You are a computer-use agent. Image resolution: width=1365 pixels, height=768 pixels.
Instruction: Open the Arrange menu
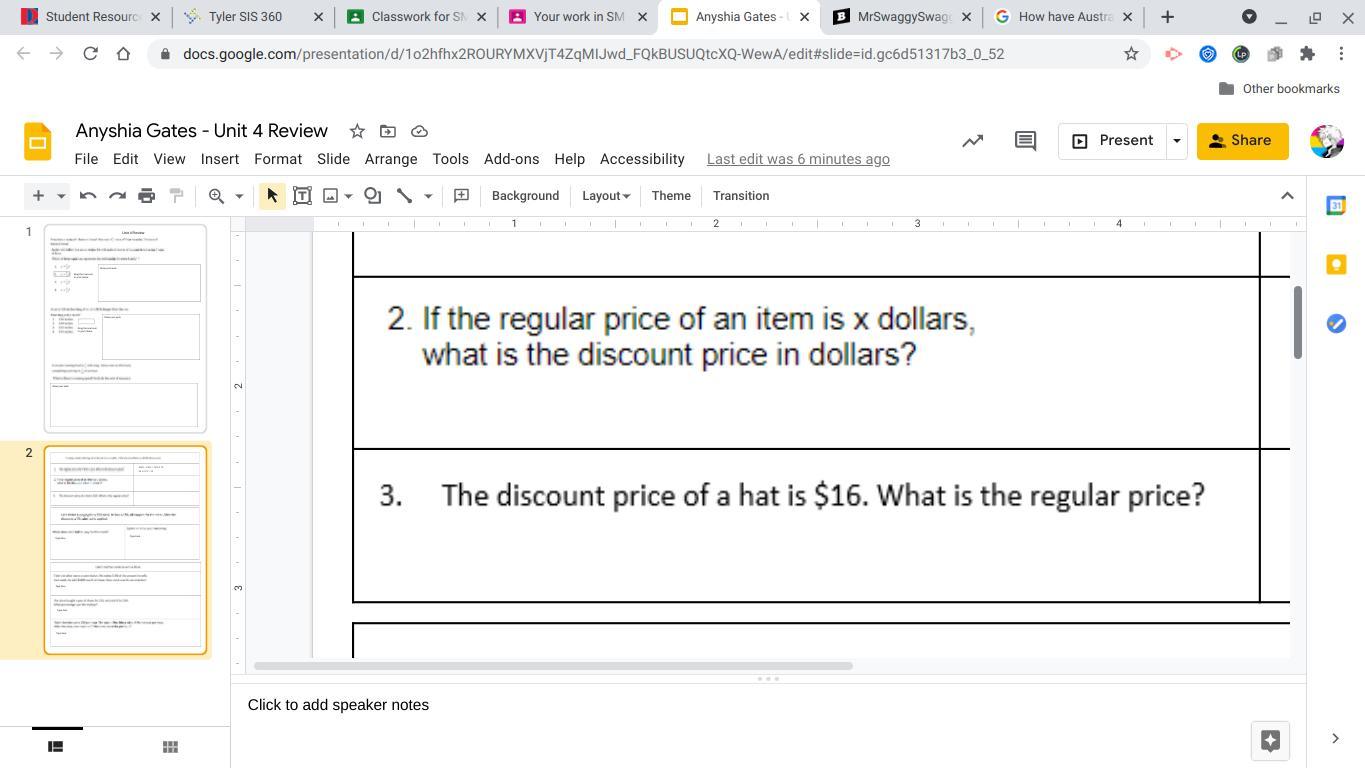click(x=391, y=159)
